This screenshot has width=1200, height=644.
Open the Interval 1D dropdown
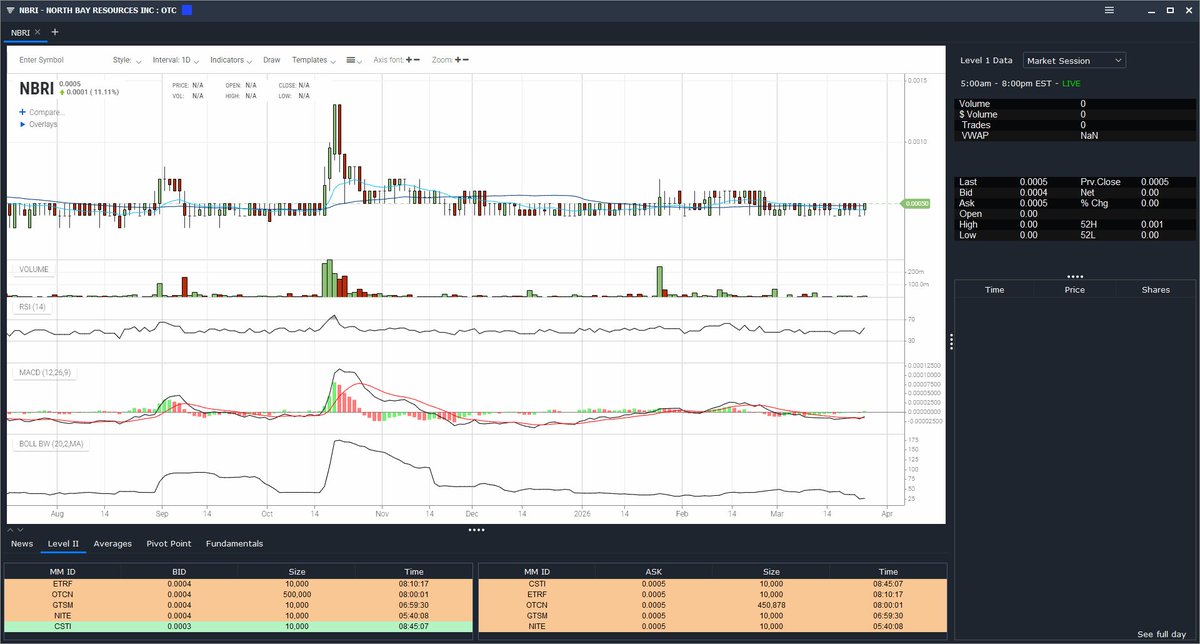coord(177,60)
